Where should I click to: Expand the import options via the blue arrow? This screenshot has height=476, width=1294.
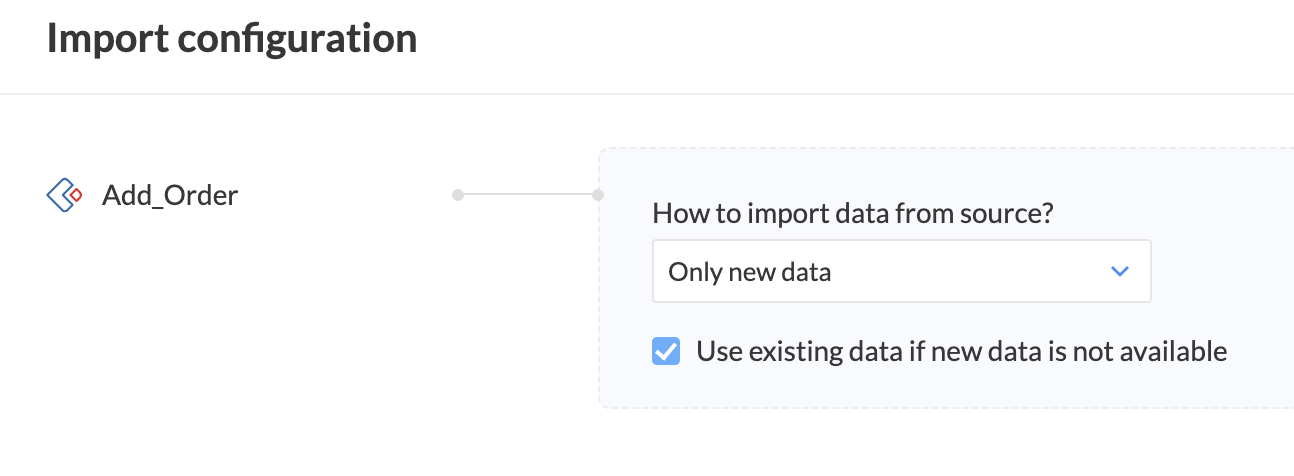(1120, 271)
